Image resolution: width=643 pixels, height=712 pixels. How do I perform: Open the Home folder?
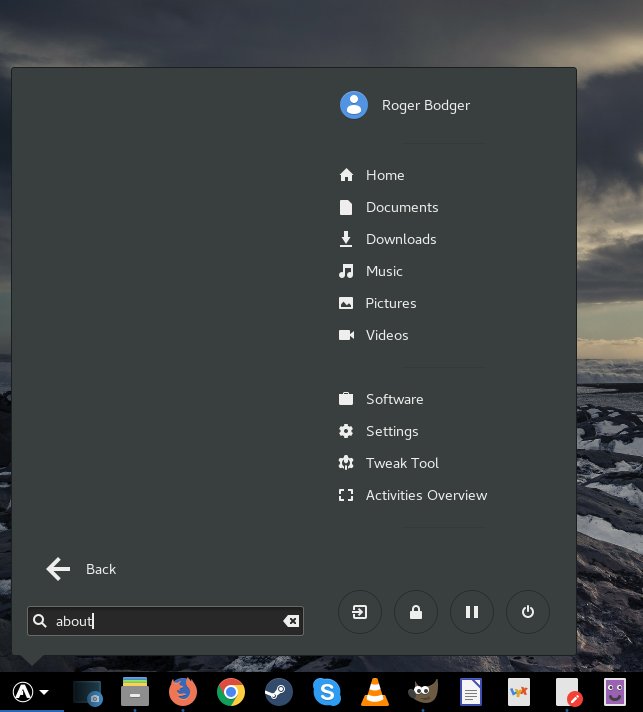coord(384,175)
